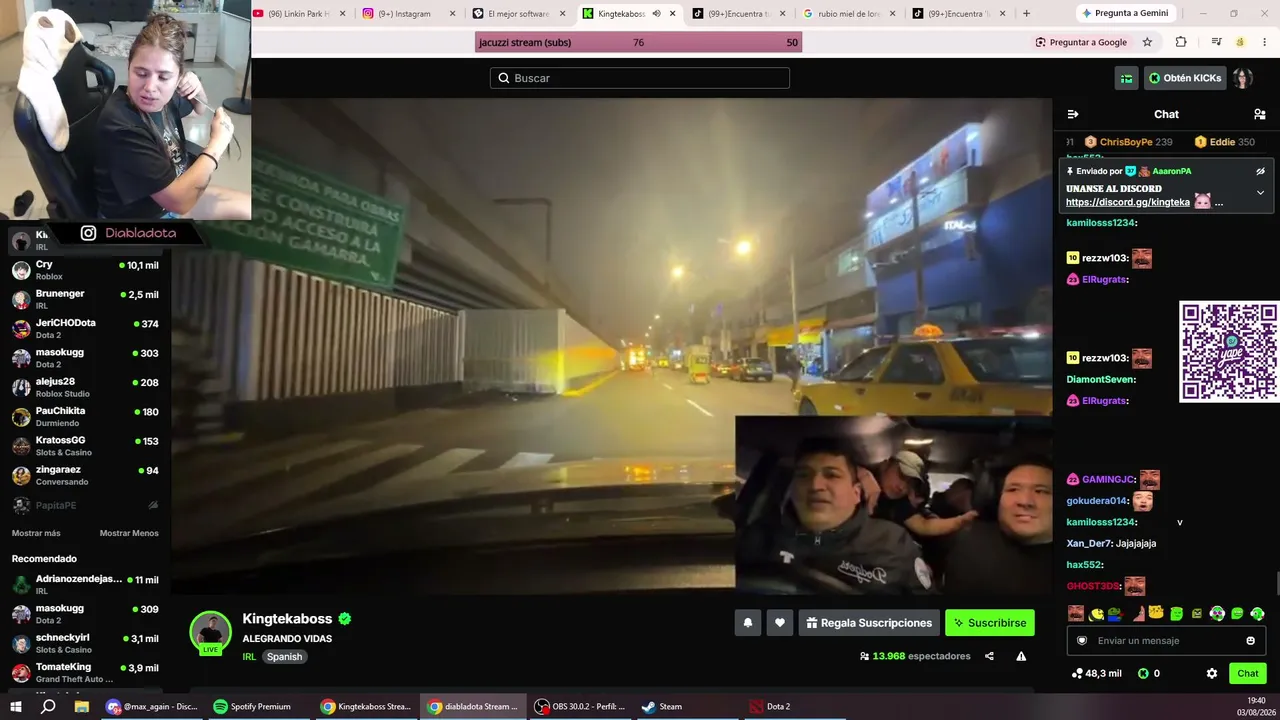The width and height of the screenshot is (1280, 720).
Task: Open the chat identity shield icon
Action: (x=1082, y=641)
